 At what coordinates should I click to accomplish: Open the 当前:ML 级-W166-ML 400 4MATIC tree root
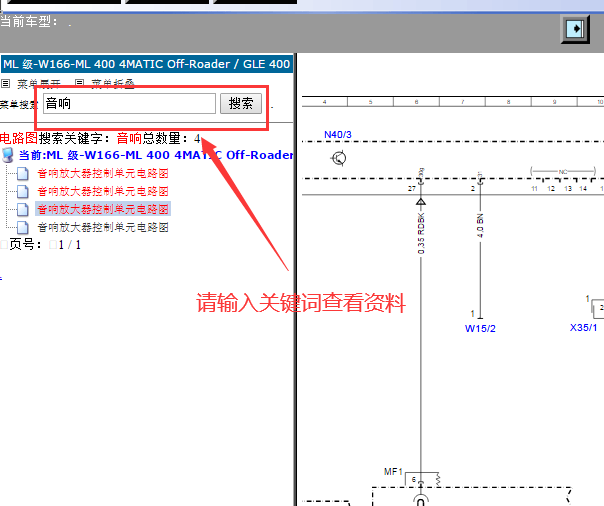pos(156,155)
